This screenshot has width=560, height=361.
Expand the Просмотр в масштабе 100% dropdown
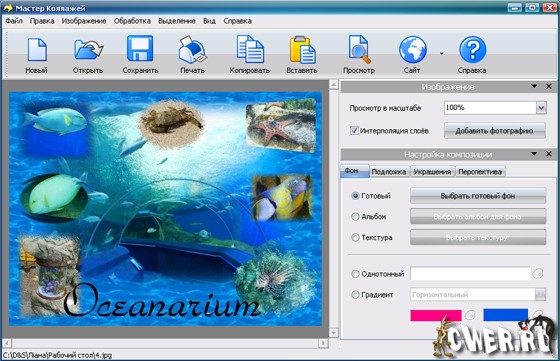point(541,107)
